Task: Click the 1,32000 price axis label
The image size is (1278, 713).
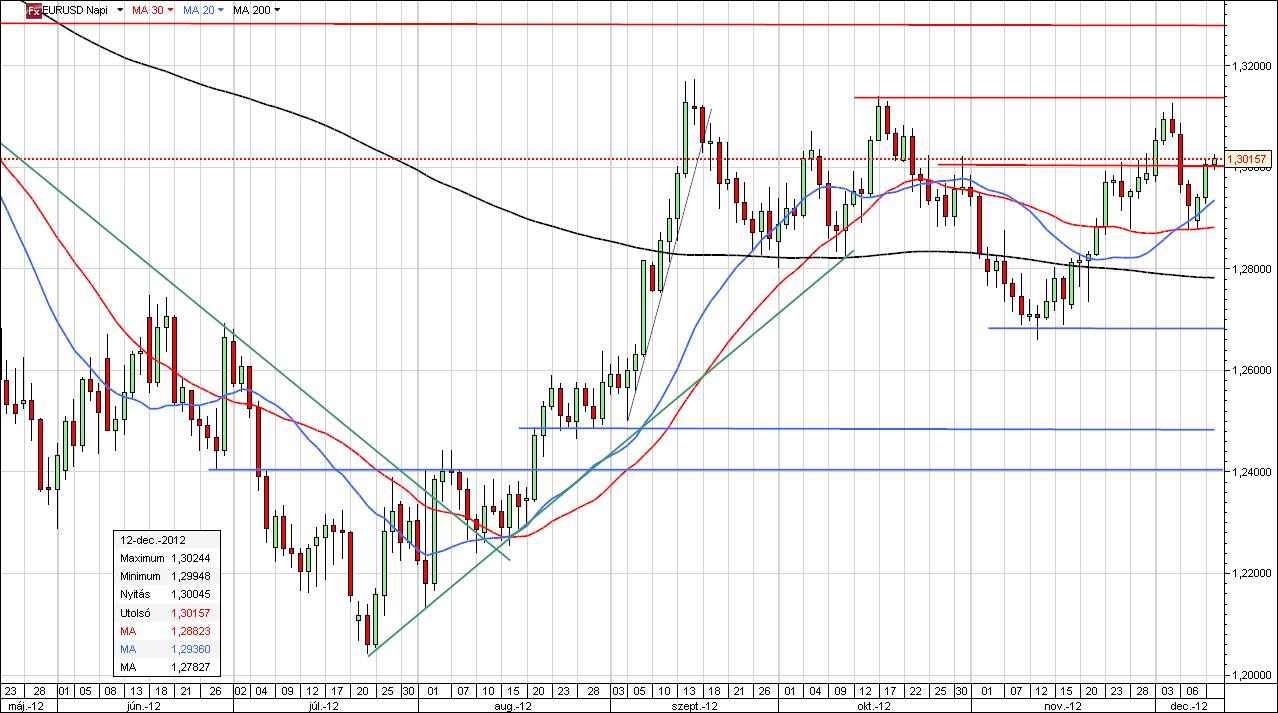Action: [1253, 66]
